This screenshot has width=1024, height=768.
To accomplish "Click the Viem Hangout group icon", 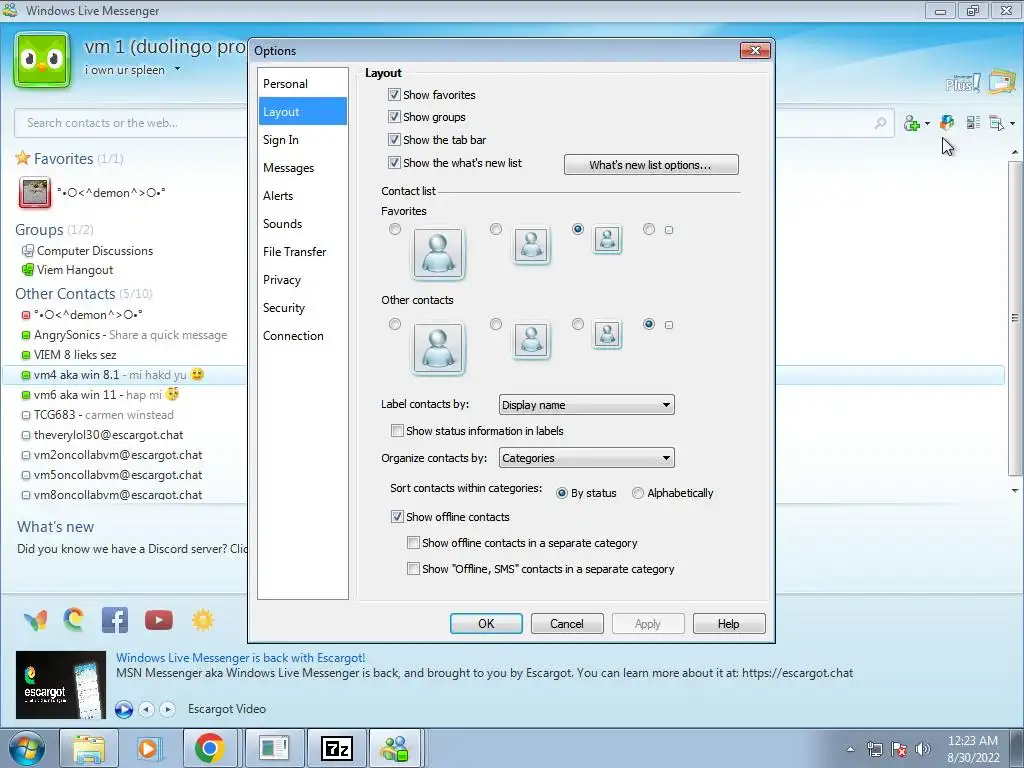I will coord(27,270).
